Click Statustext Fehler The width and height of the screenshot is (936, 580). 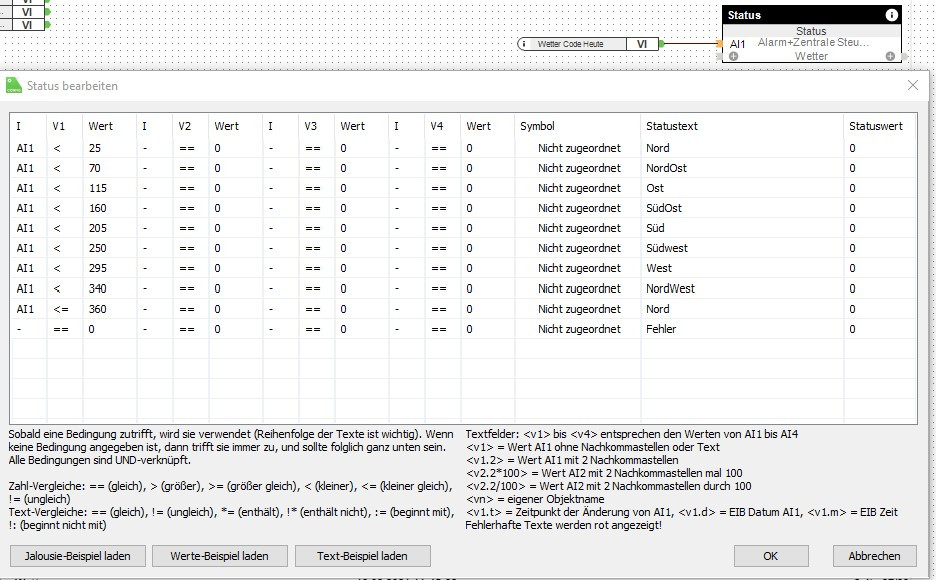[x=661, y=329]
